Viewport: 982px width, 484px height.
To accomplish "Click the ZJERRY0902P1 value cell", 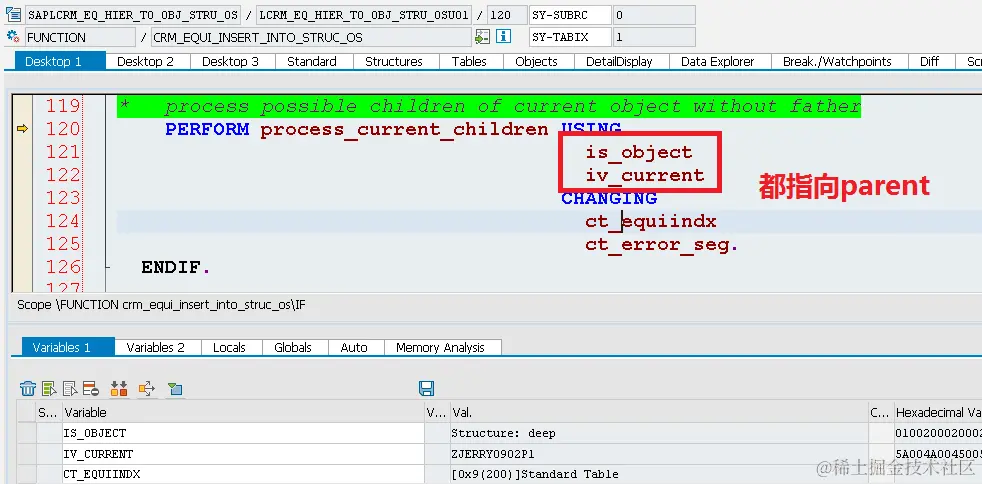I will 659,454.
